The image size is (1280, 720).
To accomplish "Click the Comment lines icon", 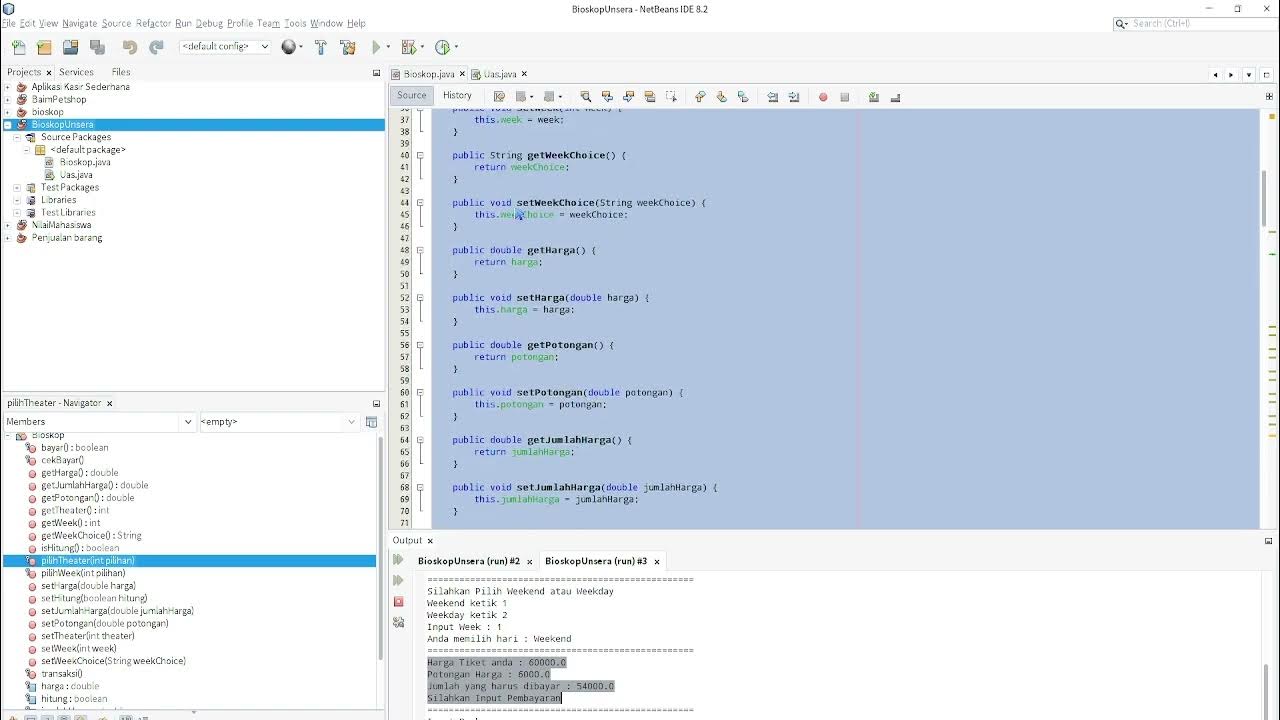I will (x=874, y=97).
